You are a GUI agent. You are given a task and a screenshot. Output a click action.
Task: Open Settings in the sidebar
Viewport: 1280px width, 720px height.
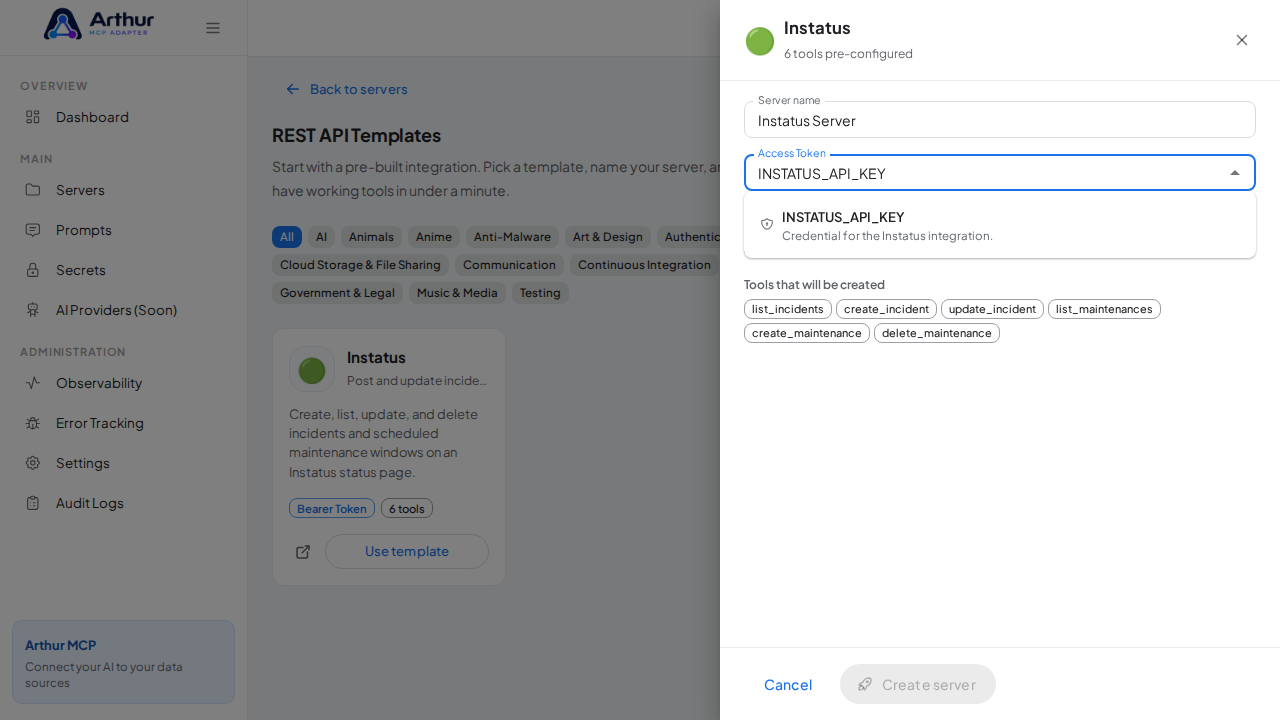pyautogui.click(x=124, y=463)
